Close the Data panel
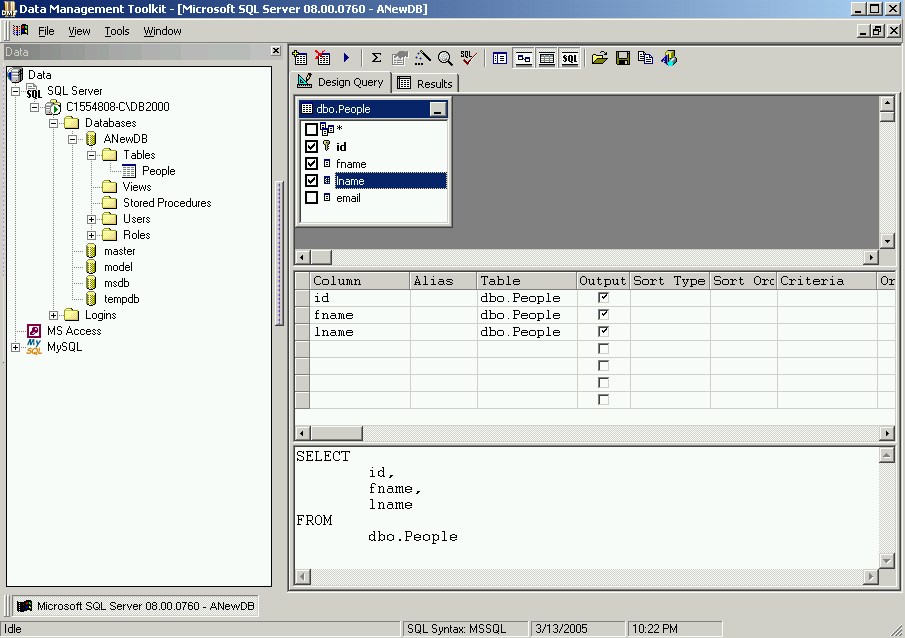Image resolution: width=905 pixels, height=638 pixels. 276,51
